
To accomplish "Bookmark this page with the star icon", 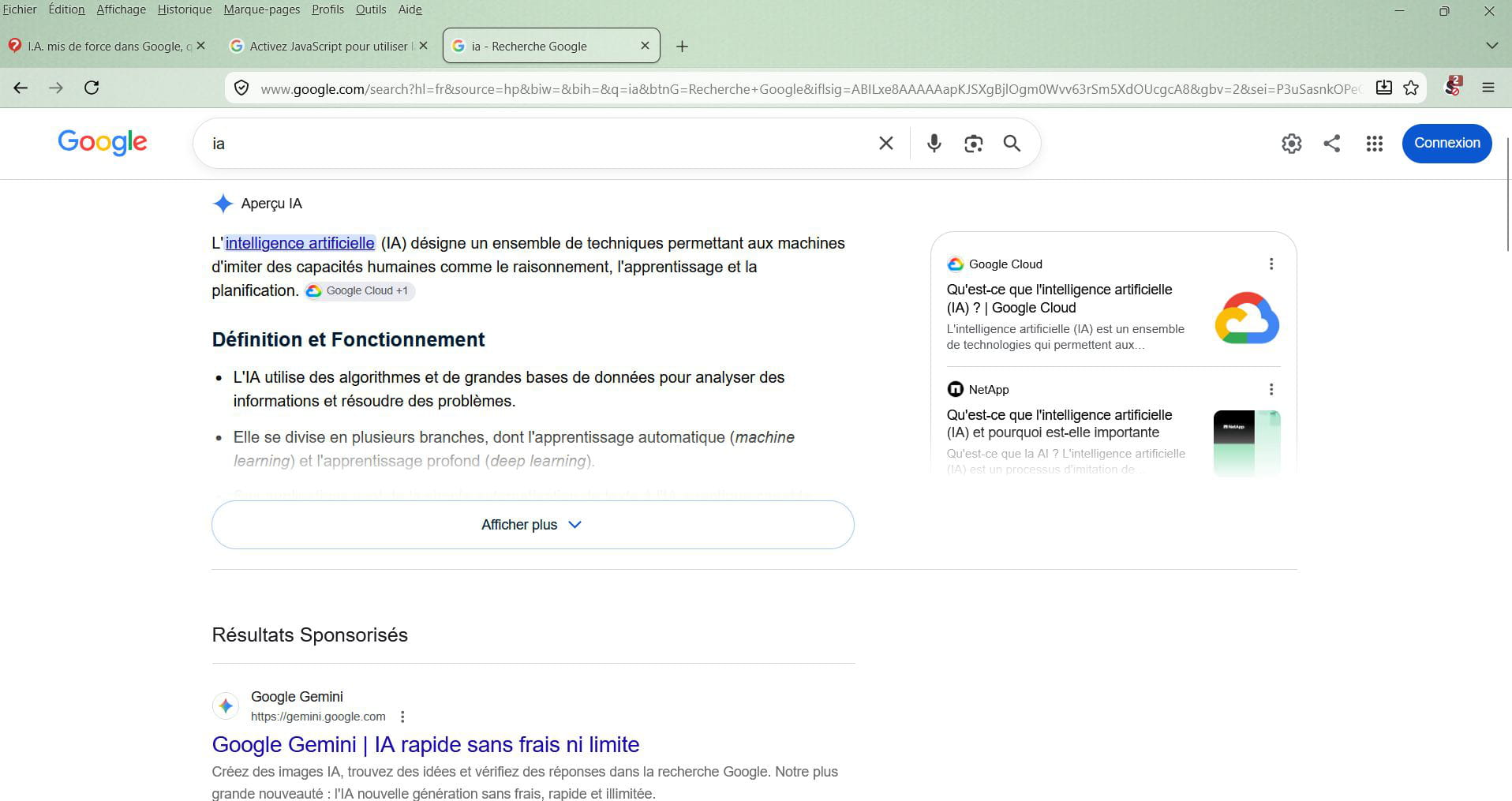I will [1411, 88].
